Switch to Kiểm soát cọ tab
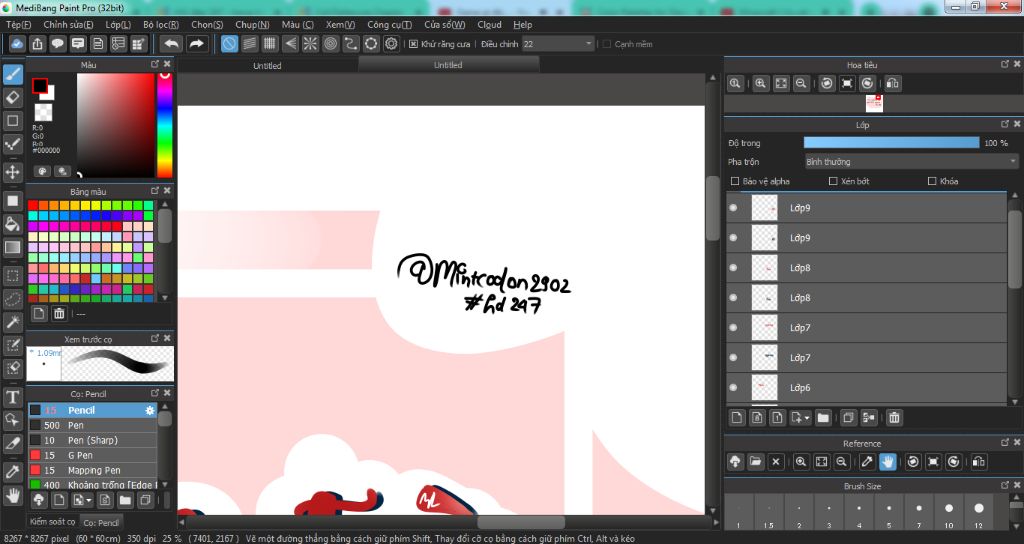Screen dimensions: 1024x544 pyautogui.click(x=52, y=522)
